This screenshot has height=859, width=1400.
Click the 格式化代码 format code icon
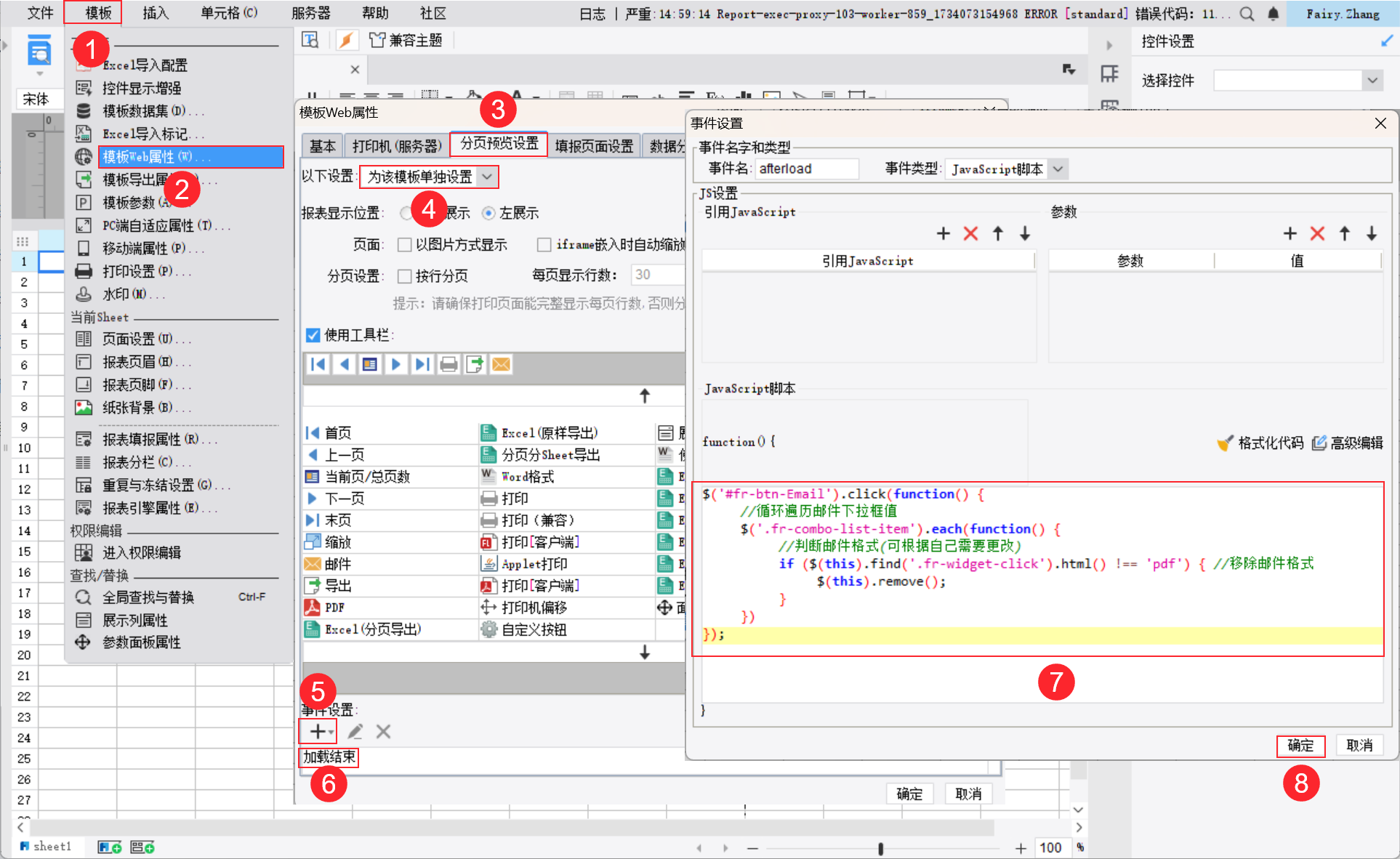[x=1225, y=443]
